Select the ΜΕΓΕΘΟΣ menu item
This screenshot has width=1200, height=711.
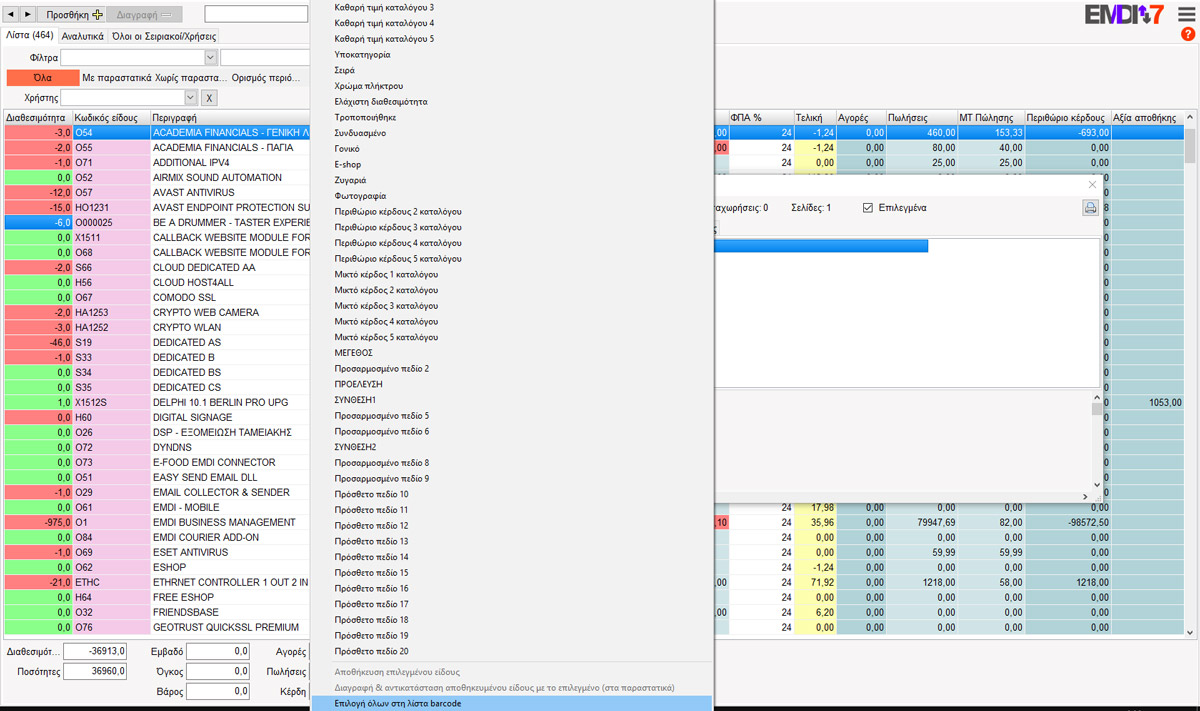pos(511,353)
